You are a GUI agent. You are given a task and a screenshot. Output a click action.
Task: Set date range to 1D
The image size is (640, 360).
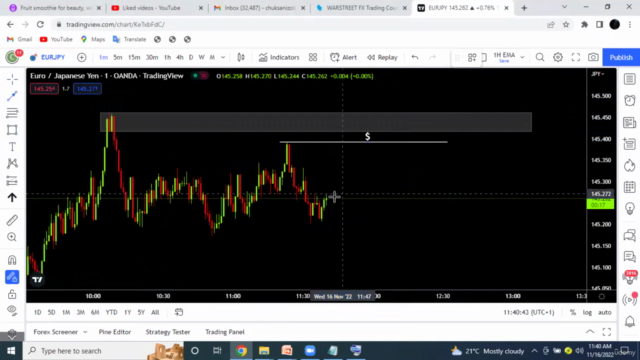[38, 312]
